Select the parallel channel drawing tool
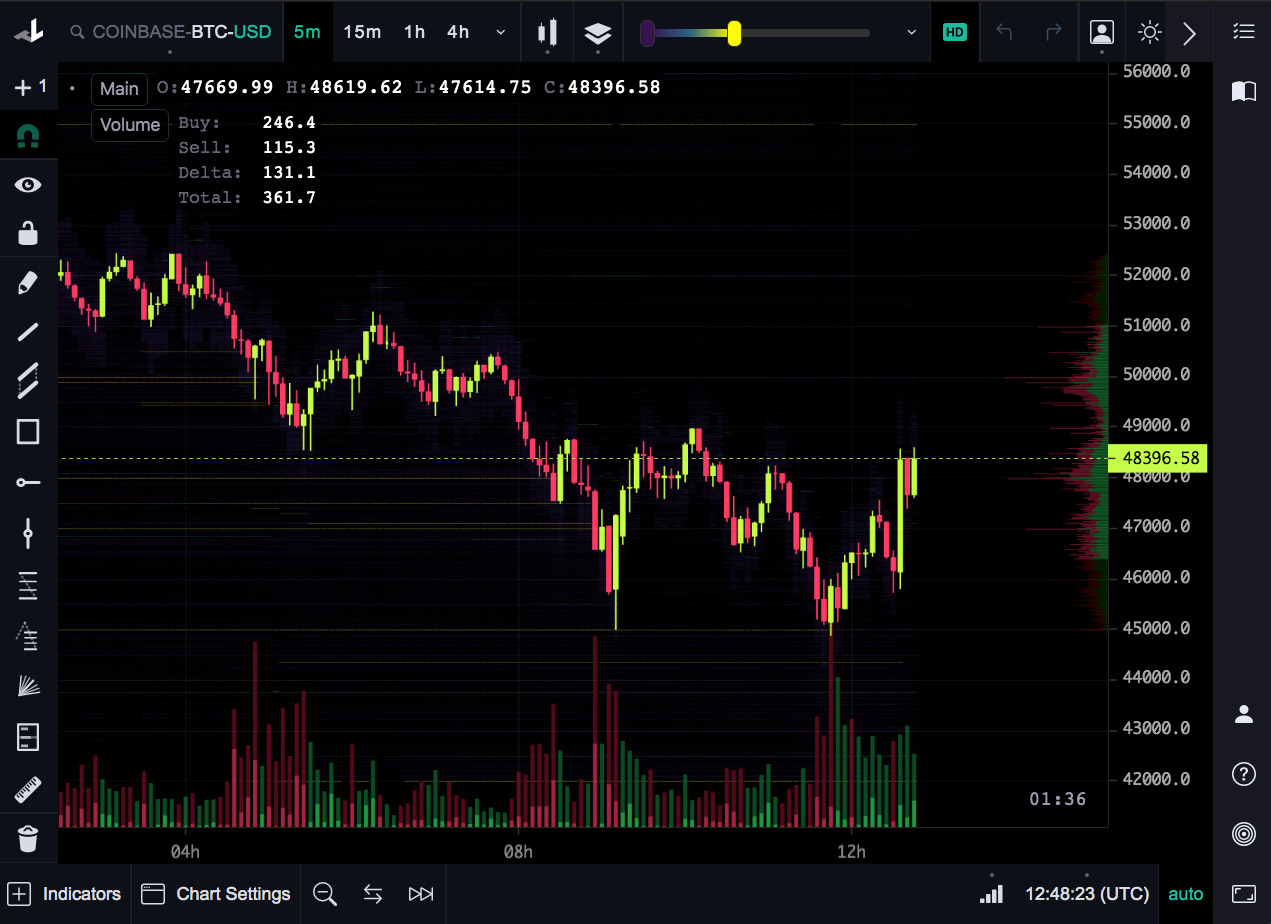This screenshot has width=1271, height=924. (x=28, y=381)
